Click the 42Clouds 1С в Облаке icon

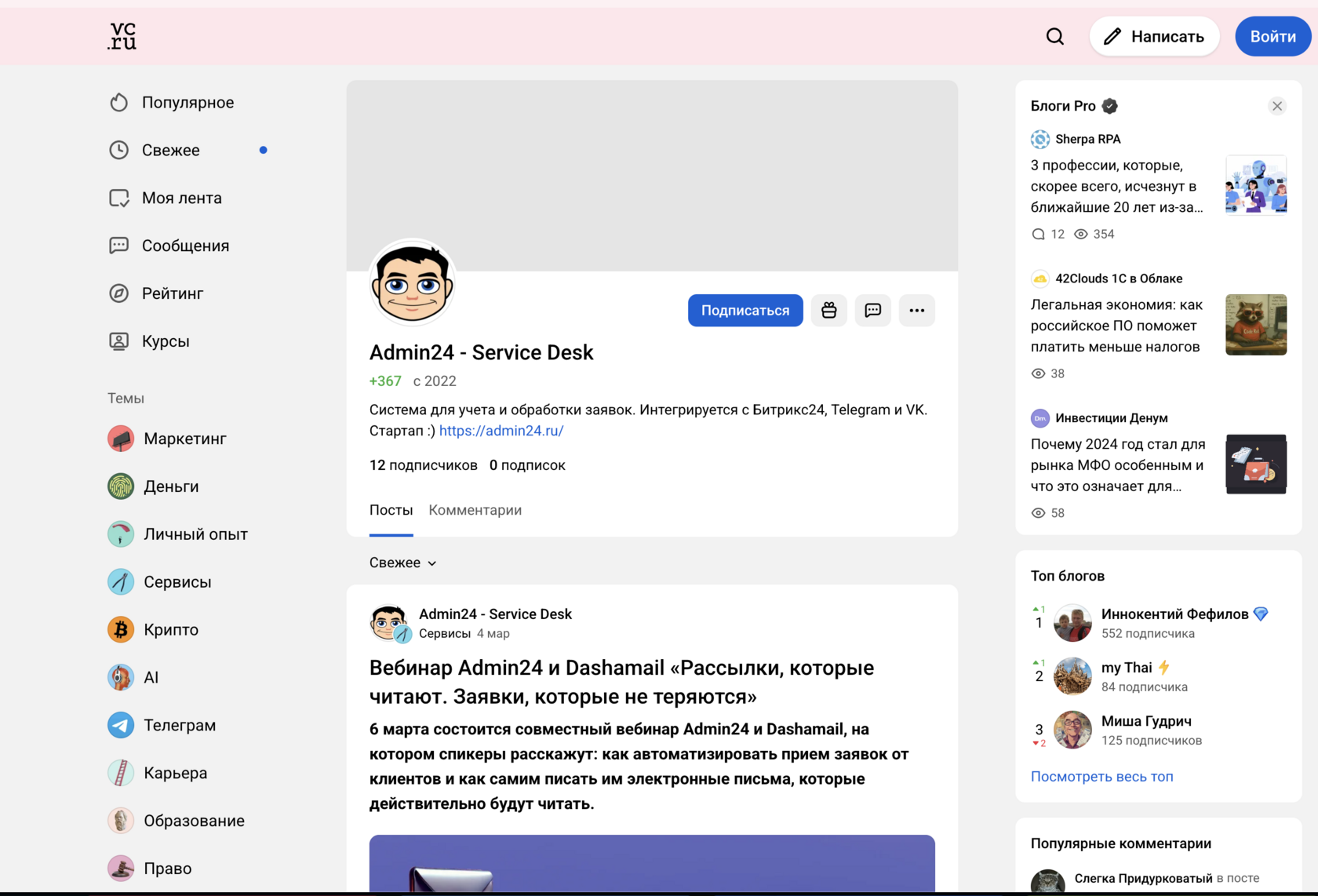1040,279
